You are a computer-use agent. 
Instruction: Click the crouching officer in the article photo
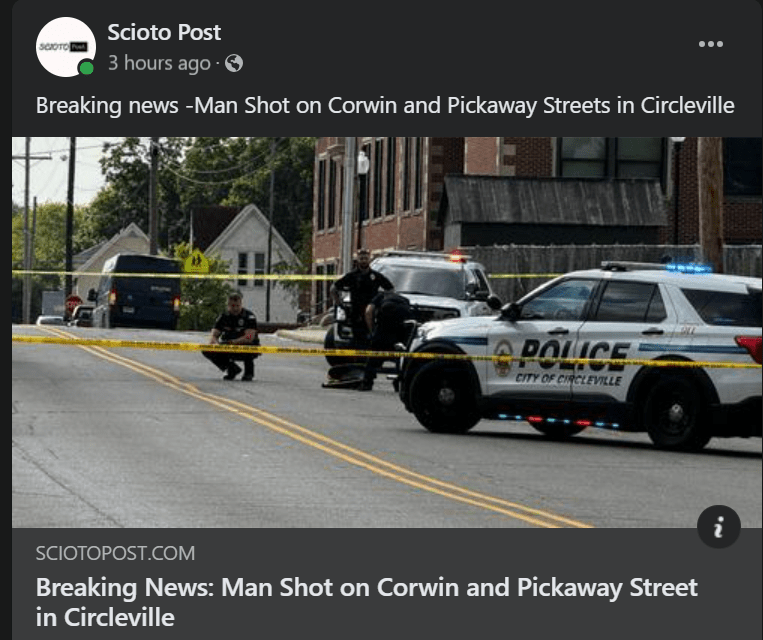[x=232, y=336]
